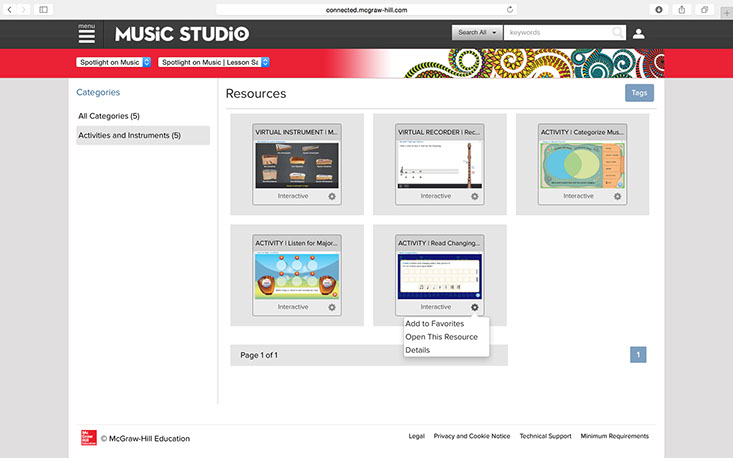Go forward with browser forward arrow
733x458 pixels.
tap(23, 9)
